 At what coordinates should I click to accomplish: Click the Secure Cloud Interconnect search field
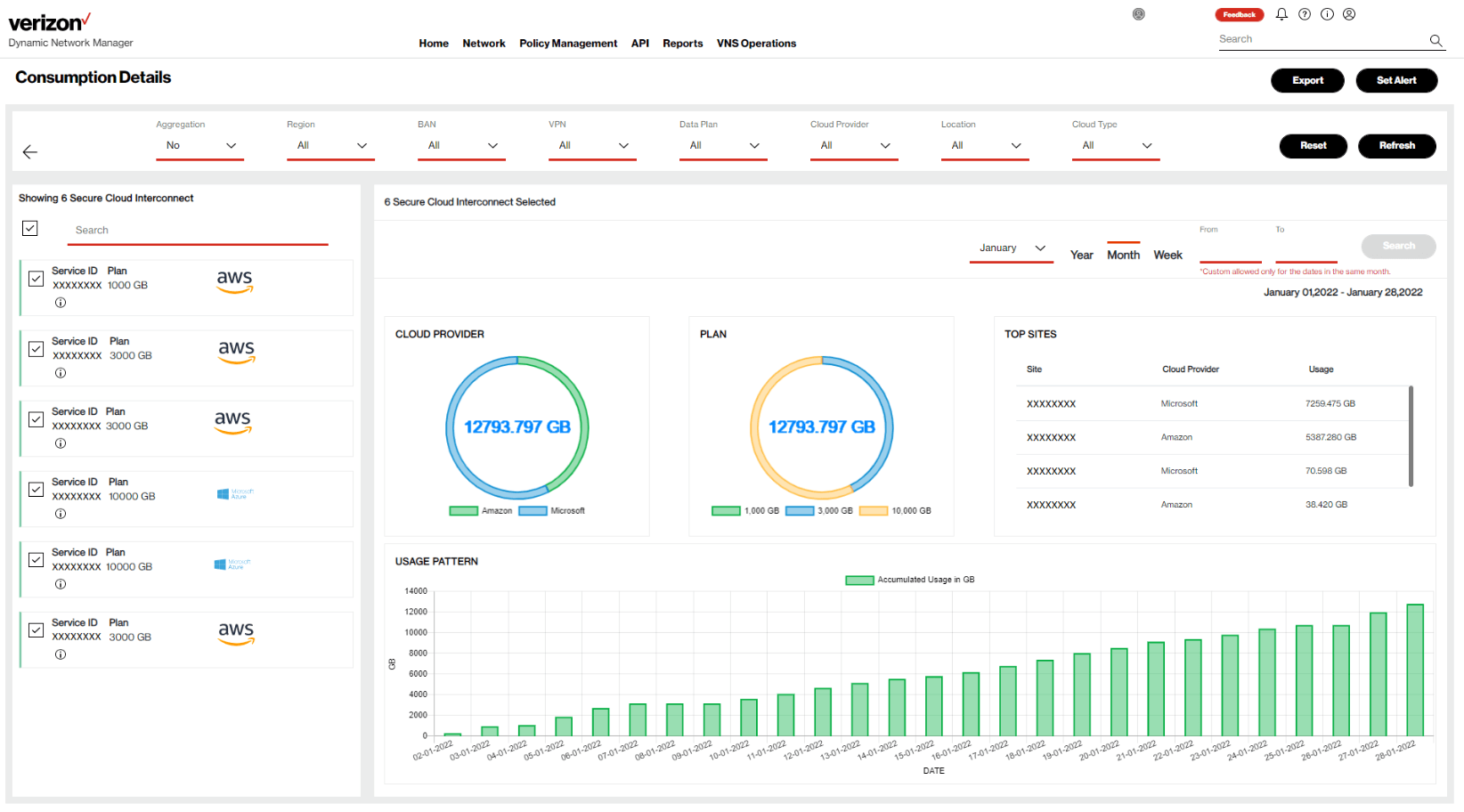198,231
